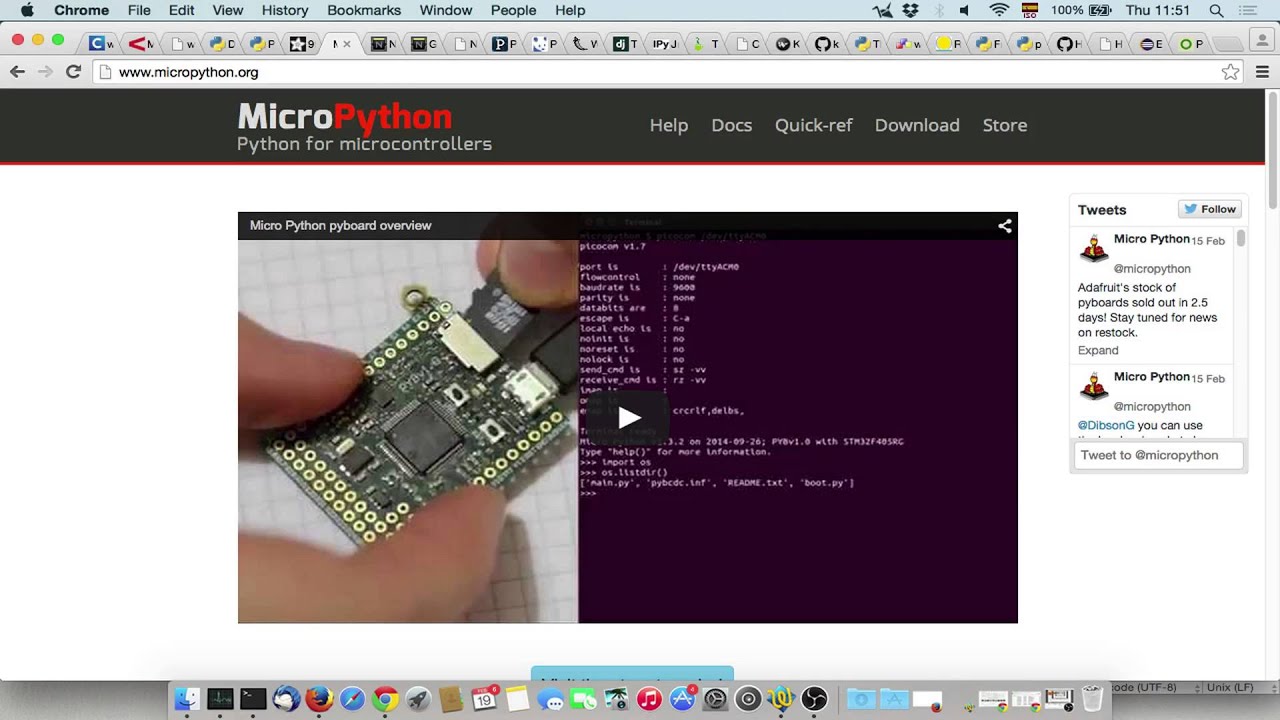Screen dimensions: 1280x720
Task: Open FaceTime from the Dock
Action: [x=583, y=699]
